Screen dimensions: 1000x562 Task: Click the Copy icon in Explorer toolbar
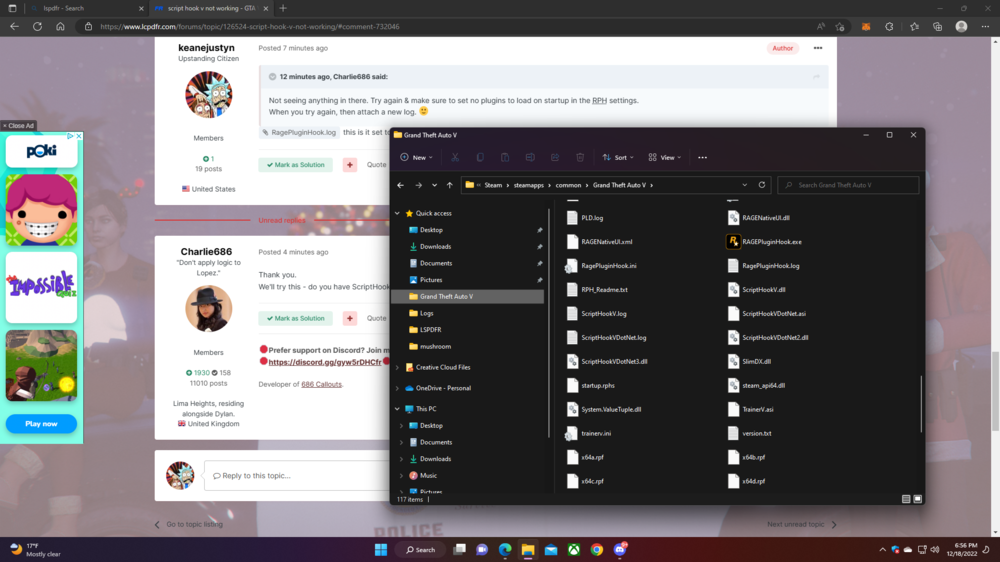[480, 158]
